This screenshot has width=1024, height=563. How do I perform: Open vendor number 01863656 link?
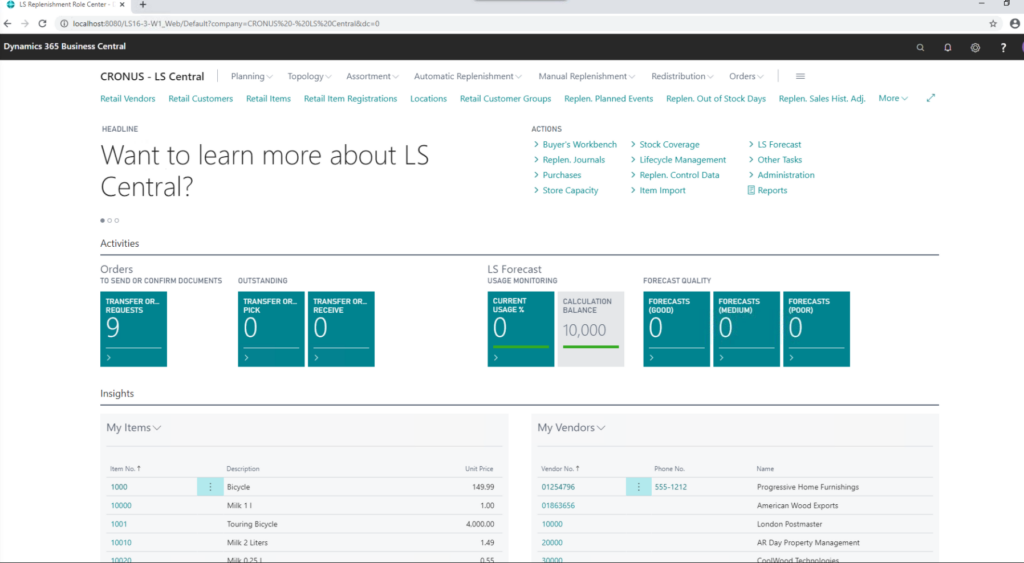[558, 506]
